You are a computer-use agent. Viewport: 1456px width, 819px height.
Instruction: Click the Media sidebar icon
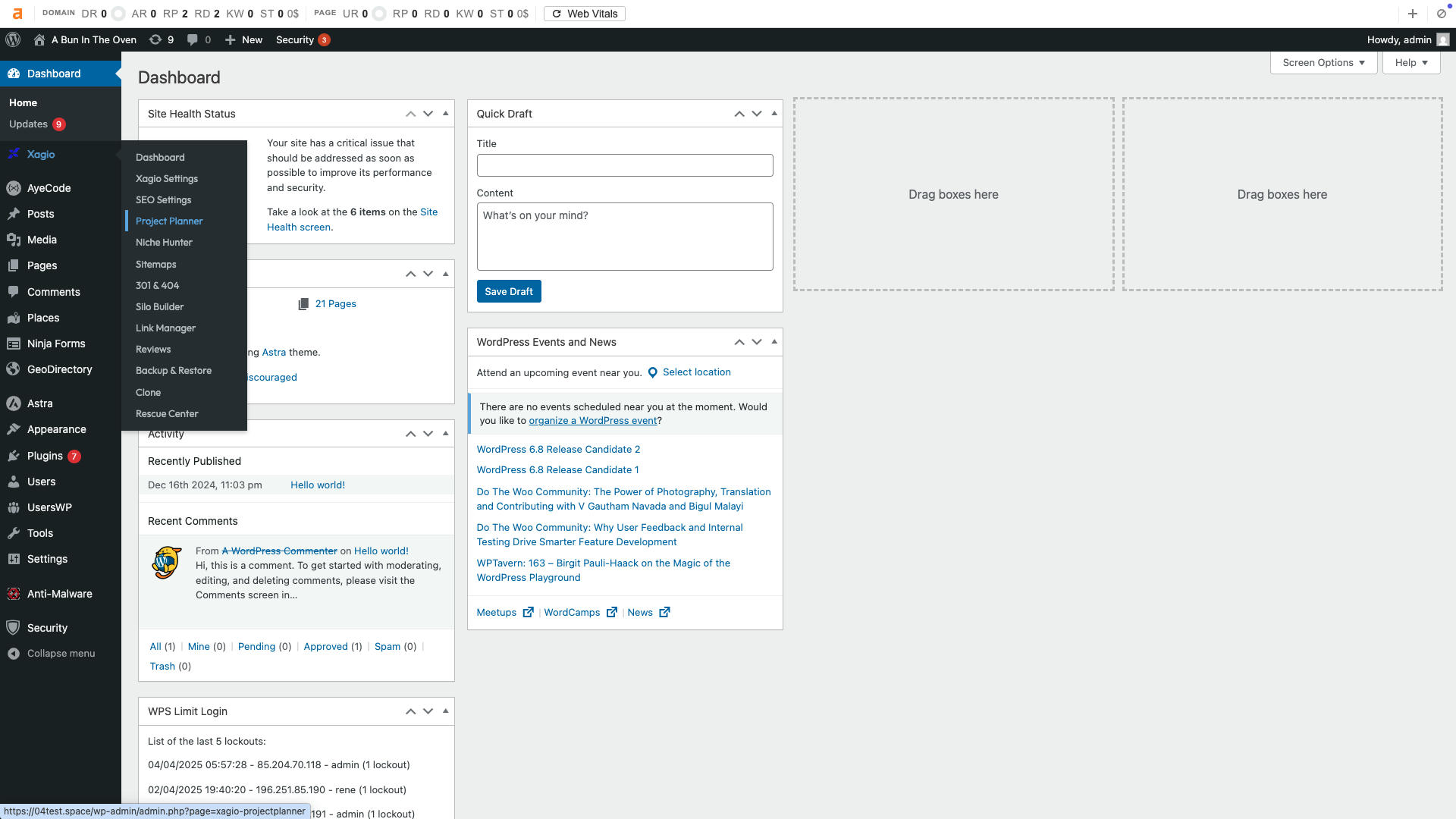click(x=14, y=240)
